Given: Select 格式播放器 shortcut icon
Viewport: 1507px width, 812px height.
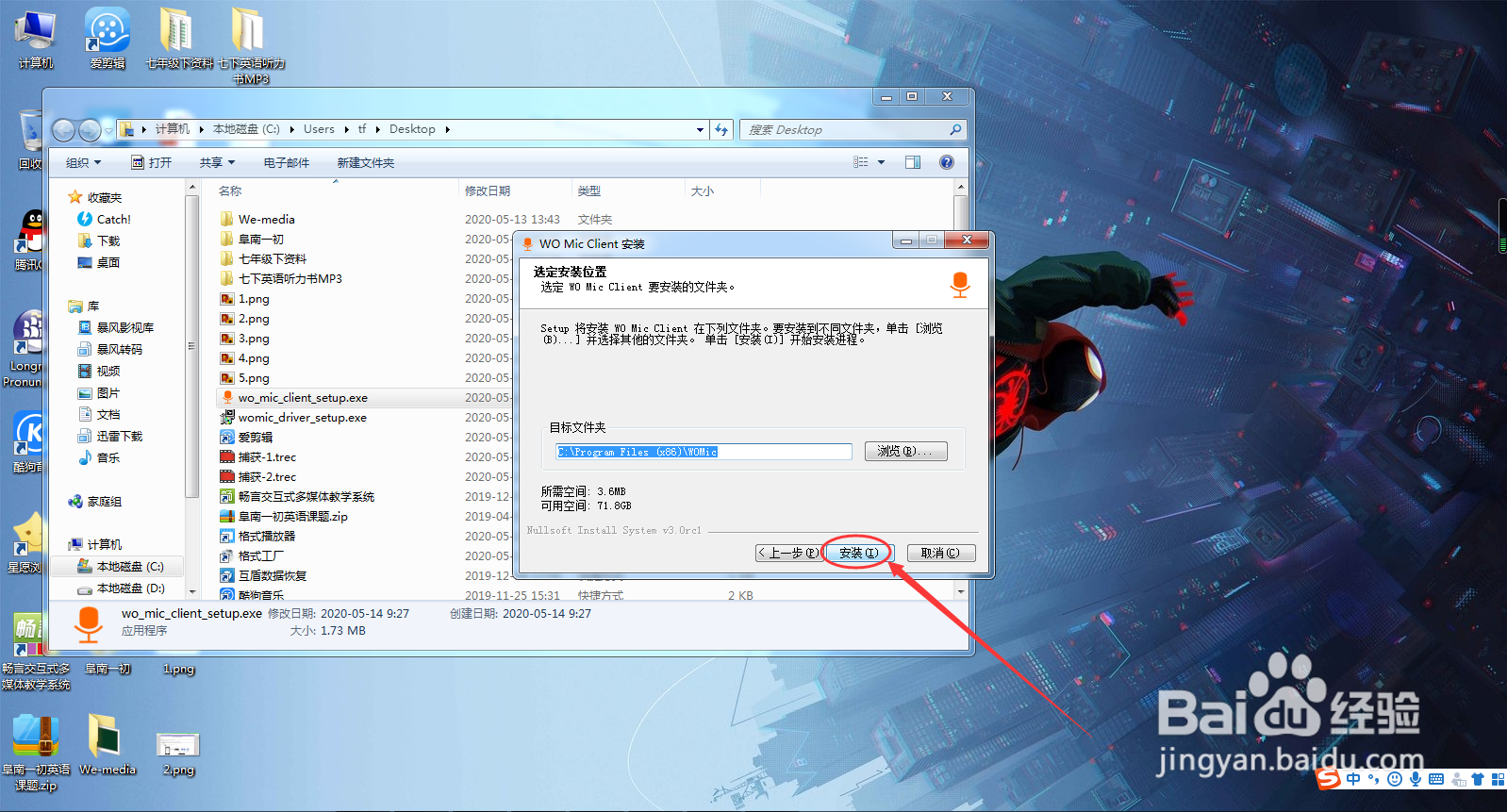Looking at the screenshot, I should tap(226, 536).
